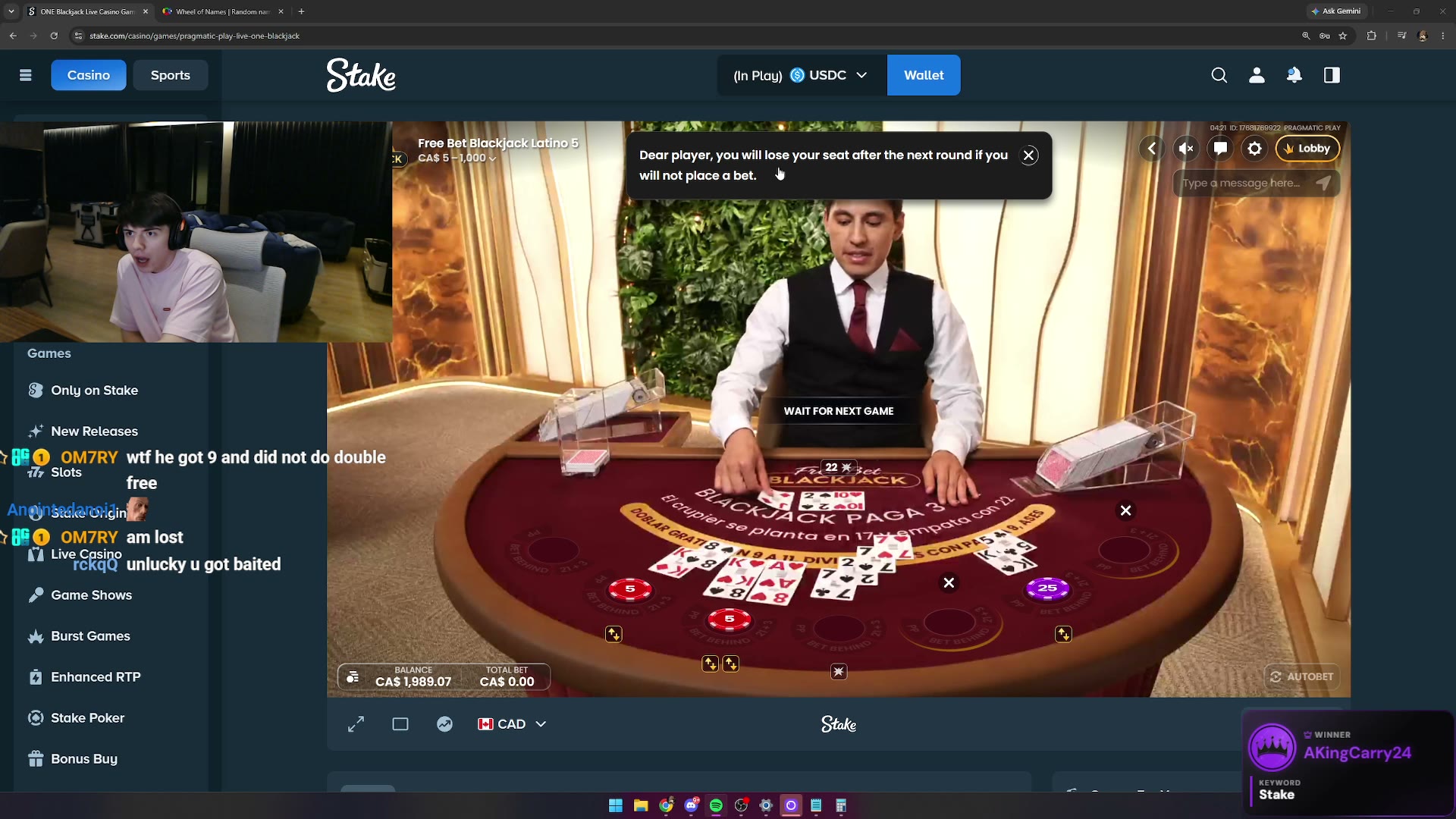1456x819 pixels.
Task: Click the stake.com address bar
Action: [x=194, y=36]
